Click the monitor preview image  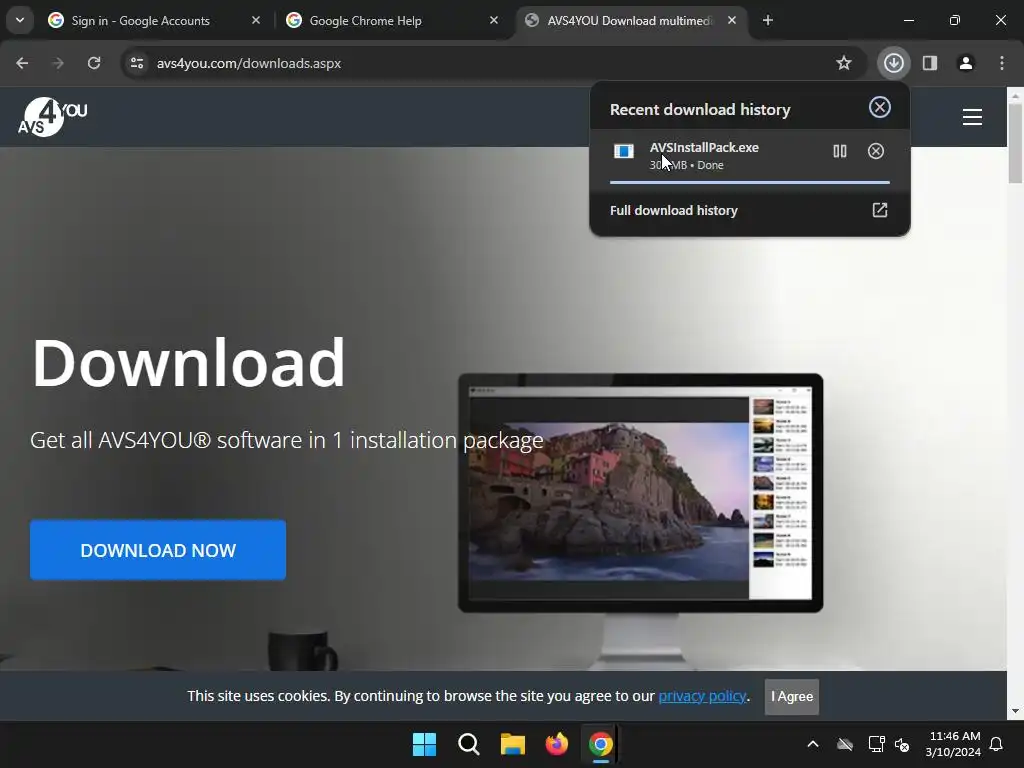(x=641, y=493)
